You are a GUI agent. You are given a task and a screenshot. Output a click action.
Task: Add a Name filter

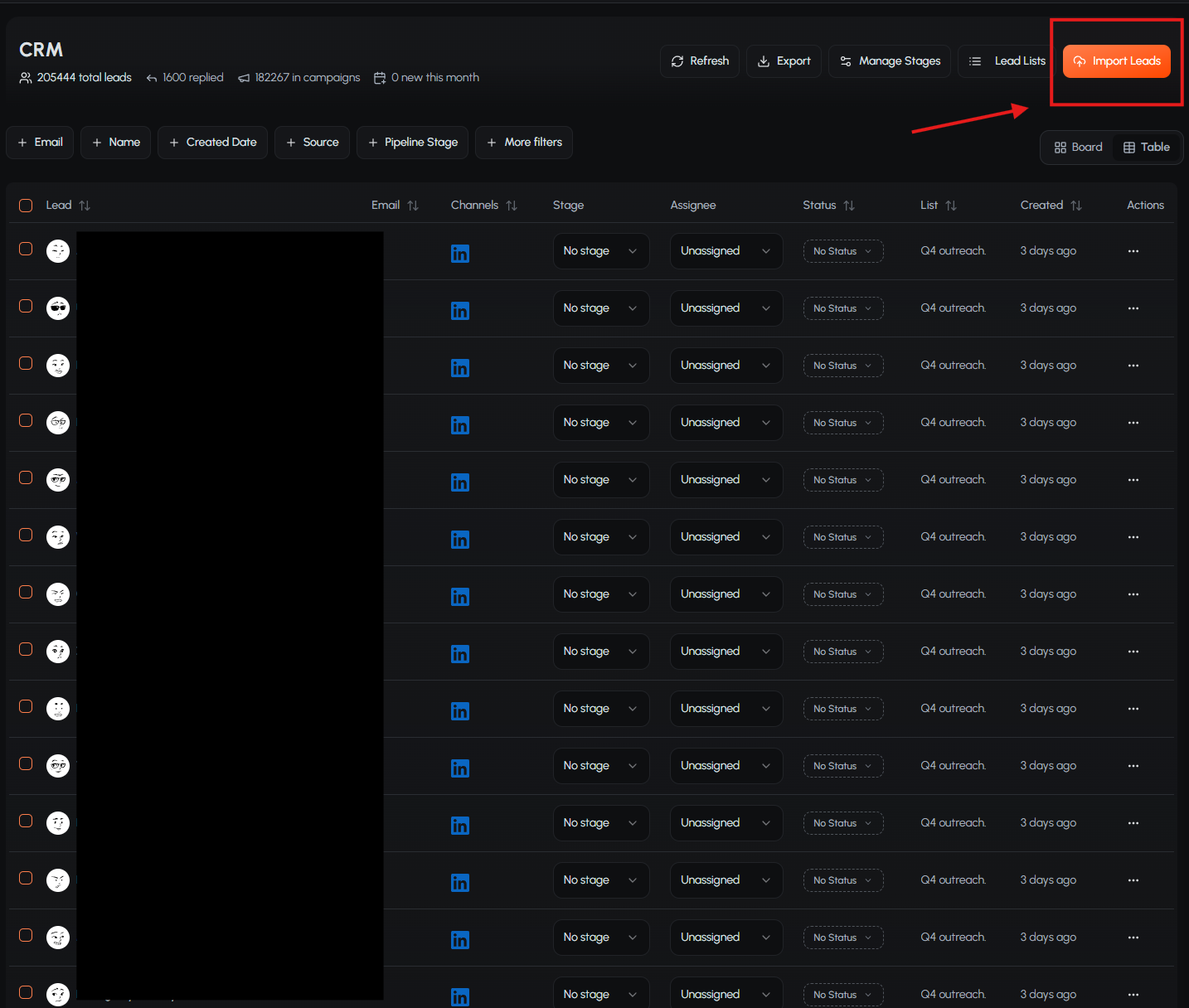pyautogui.click(x=116, y=143)
